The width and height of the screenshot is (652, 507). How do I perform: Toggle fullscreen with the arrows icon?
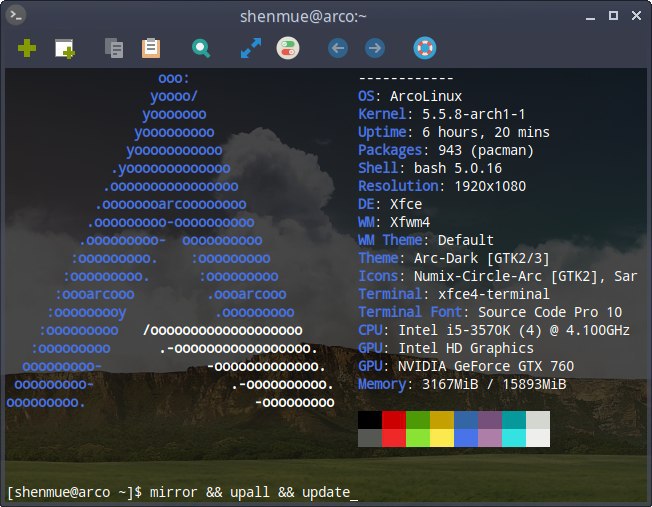pos(251,48)
